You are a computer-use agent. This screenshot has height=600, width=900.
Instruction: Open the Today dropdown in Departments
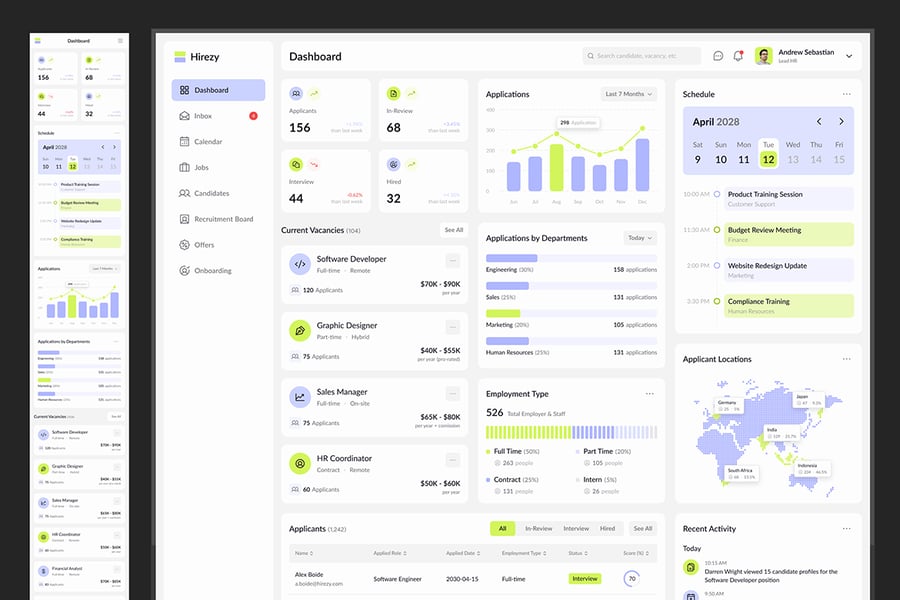click(x=639, y=238)
